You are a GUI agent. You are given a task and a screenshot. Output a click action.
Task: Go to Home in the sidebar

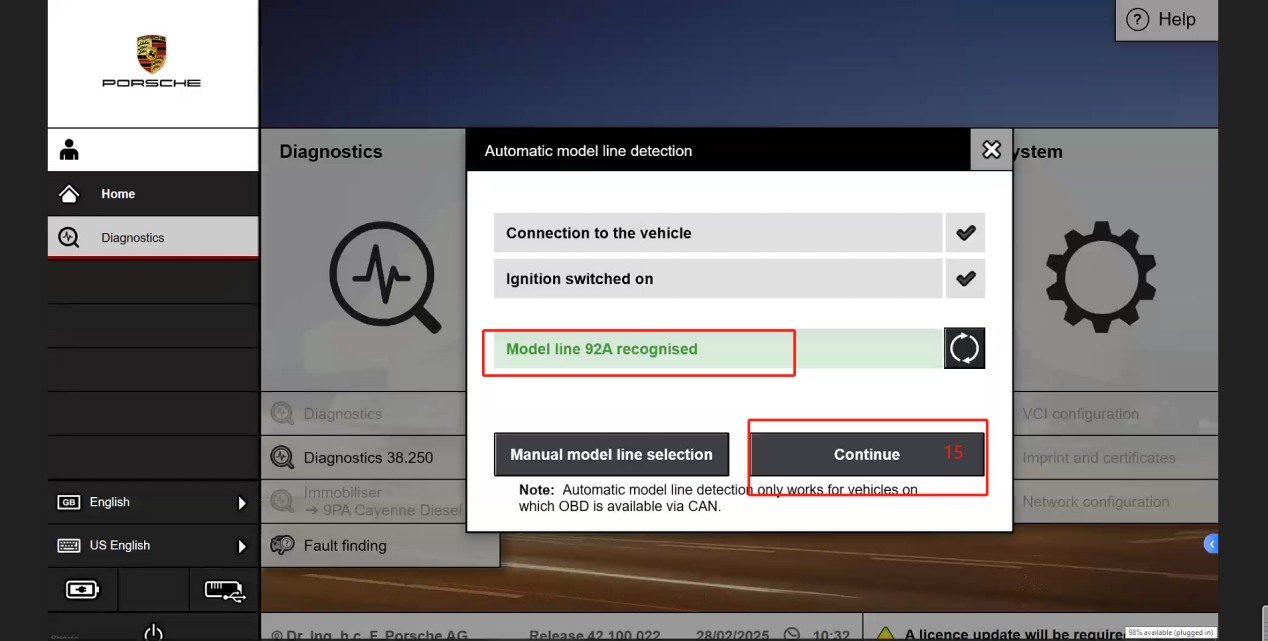[118, 194]
